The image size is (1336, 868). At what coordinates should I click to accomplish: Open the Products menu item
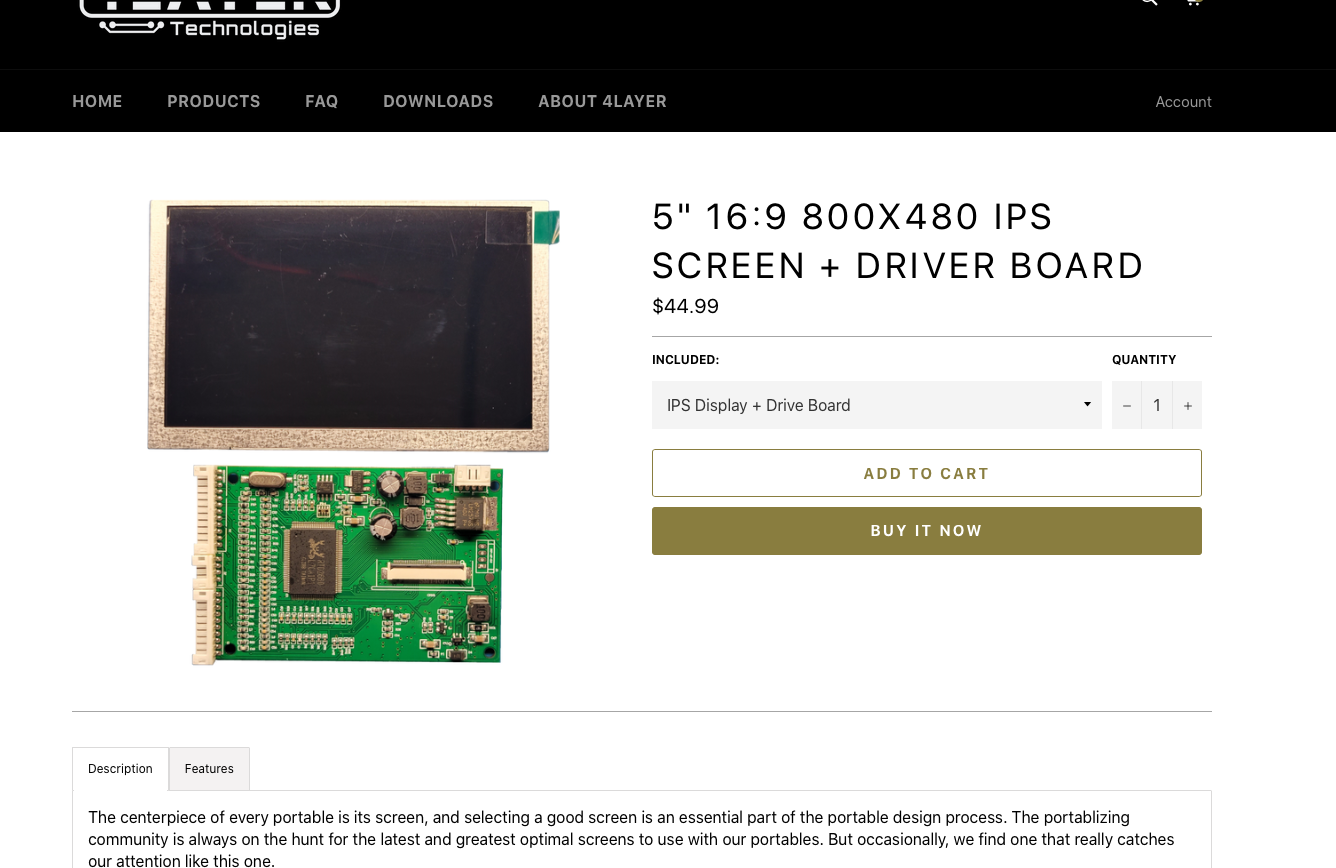(x=214, y=101)
